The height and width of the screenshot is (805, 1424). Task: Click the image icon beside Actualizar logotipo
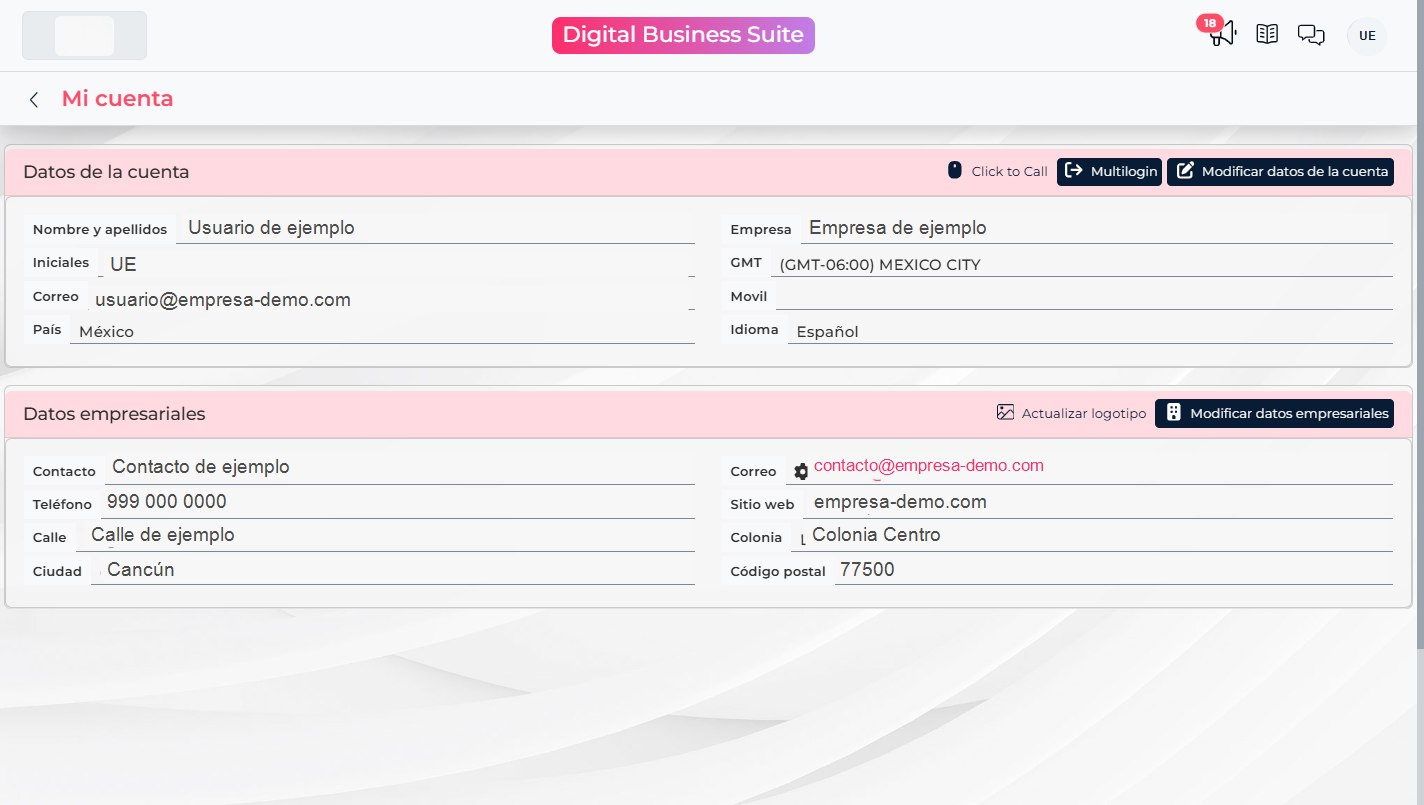pos(1005,412)
